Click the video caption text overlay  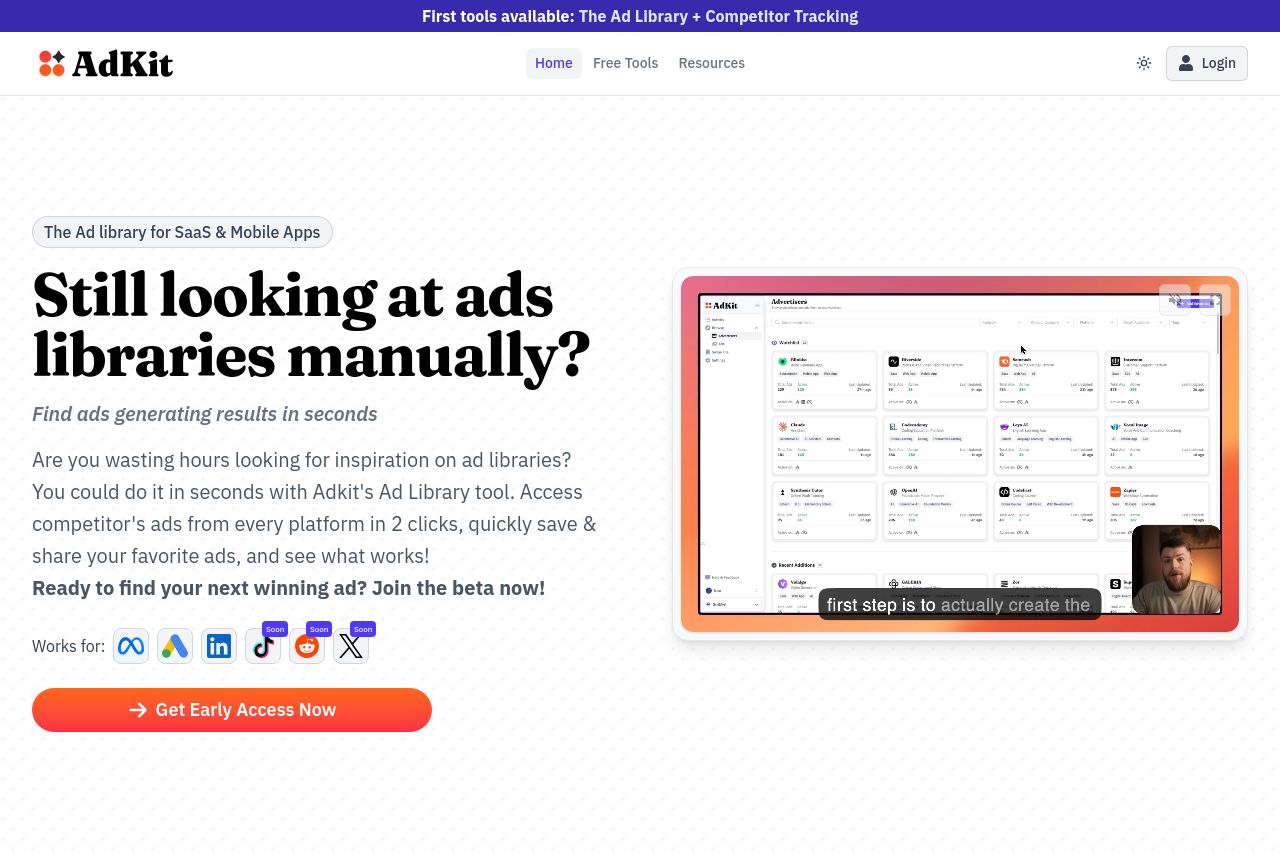[x=958, y=605]
